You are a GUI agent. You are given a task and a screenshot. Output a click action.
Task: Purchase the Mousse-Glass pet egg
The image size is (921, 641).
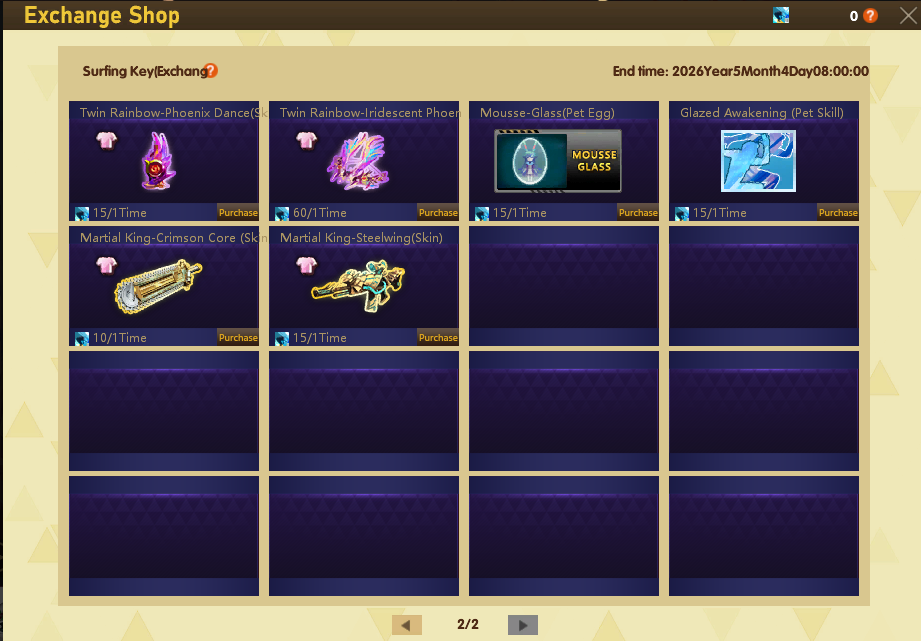(x=638, y=213)
